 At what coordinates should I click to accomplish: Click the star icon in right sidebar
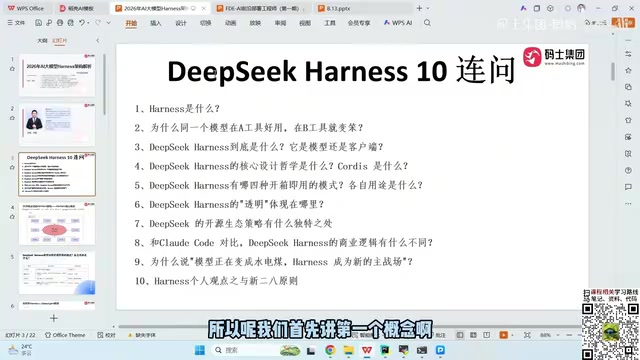[628, 70]
